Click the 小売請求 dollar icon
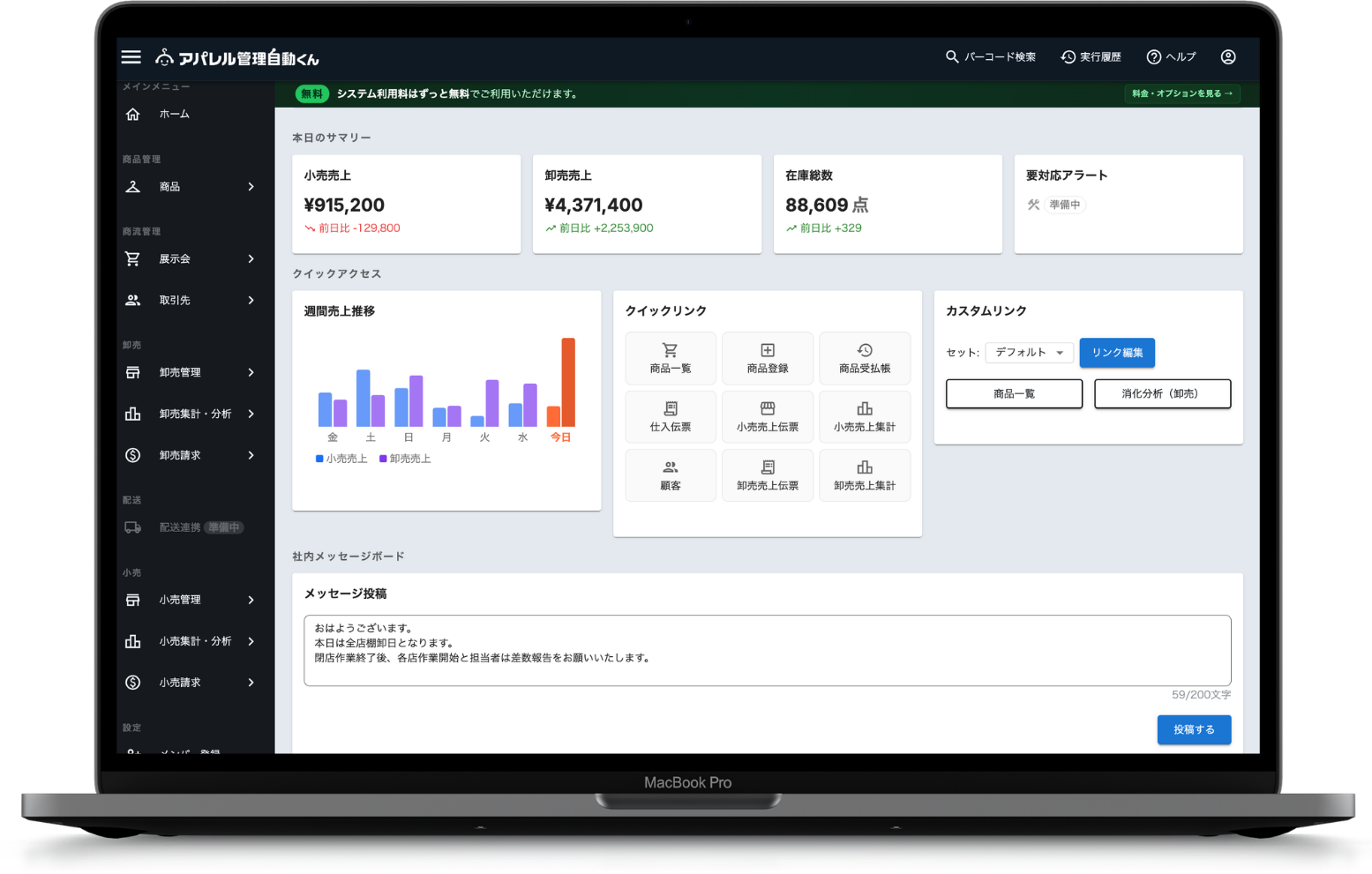1372x874 pixels. tap(133, 684)
